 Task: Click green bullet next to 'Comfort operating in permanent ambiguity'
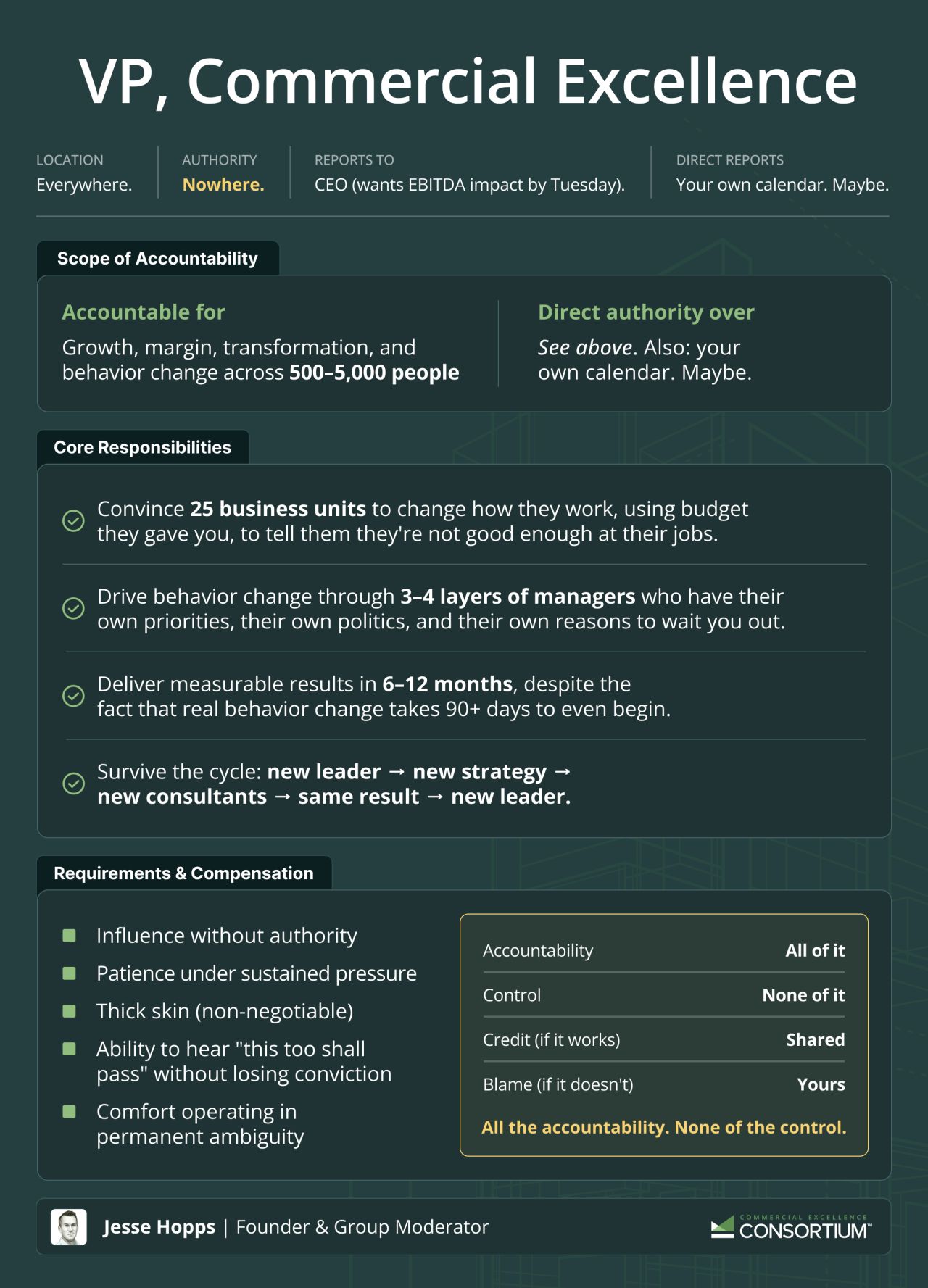click(70, 1112)
